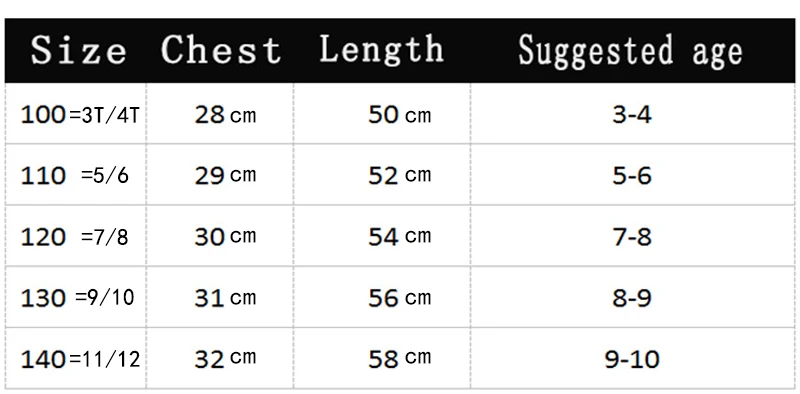This screenshot has width=800, height=394.
Task: Click the suggested age 7-8 cell
Action: [x=632, y=237]
